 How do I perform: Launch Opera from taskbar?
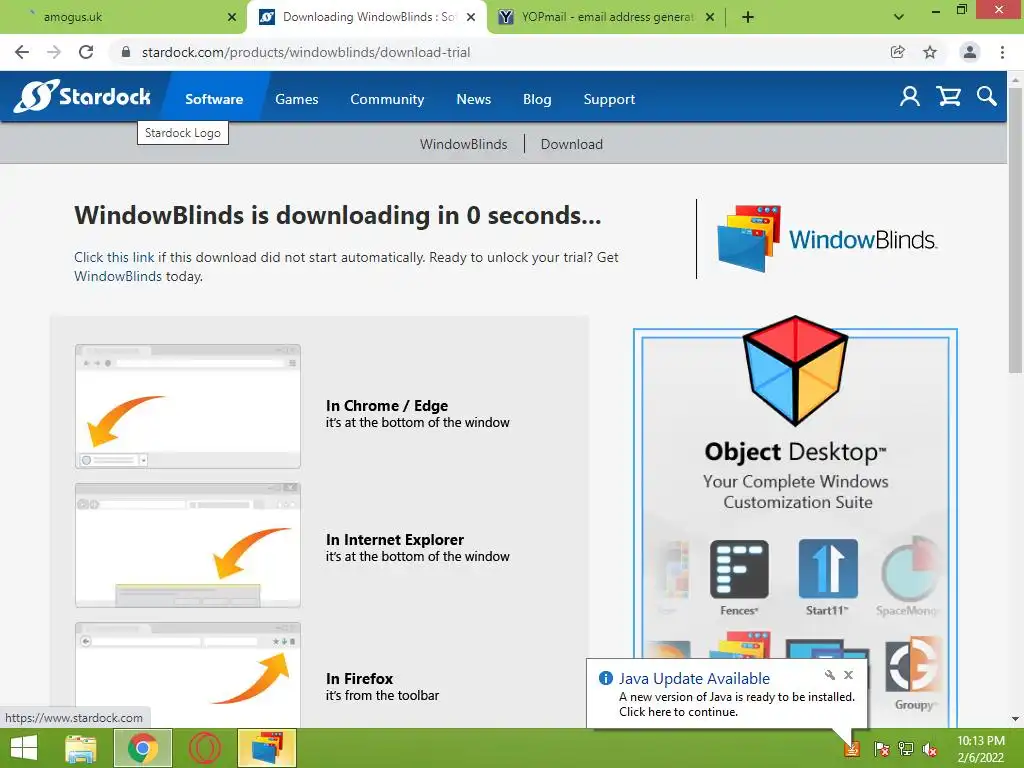(205, 748)
